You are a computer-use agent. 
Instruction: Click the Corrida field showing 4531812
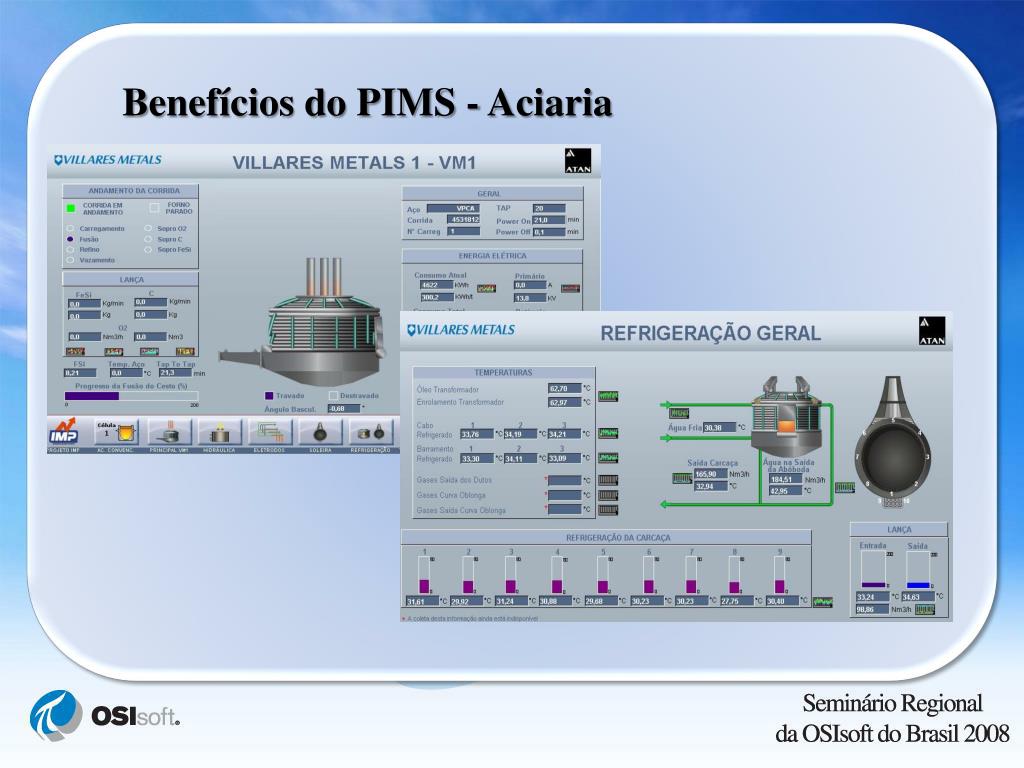click(x=463, y=220)
